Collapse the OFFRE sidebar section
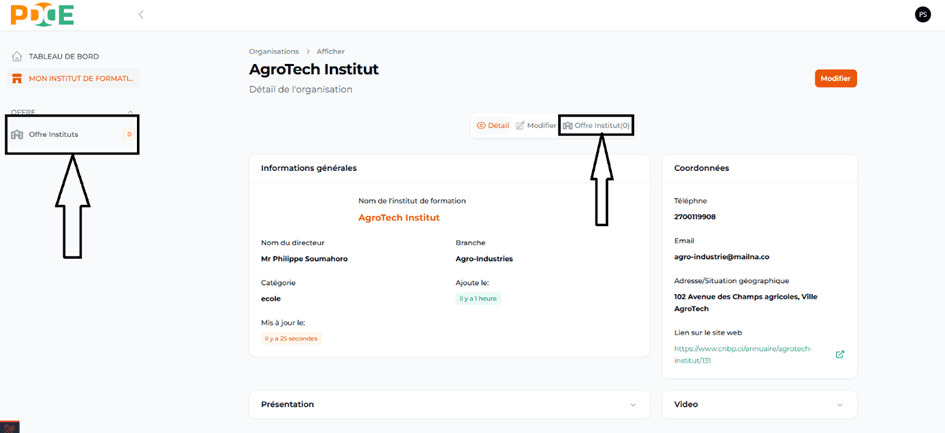 130,112
